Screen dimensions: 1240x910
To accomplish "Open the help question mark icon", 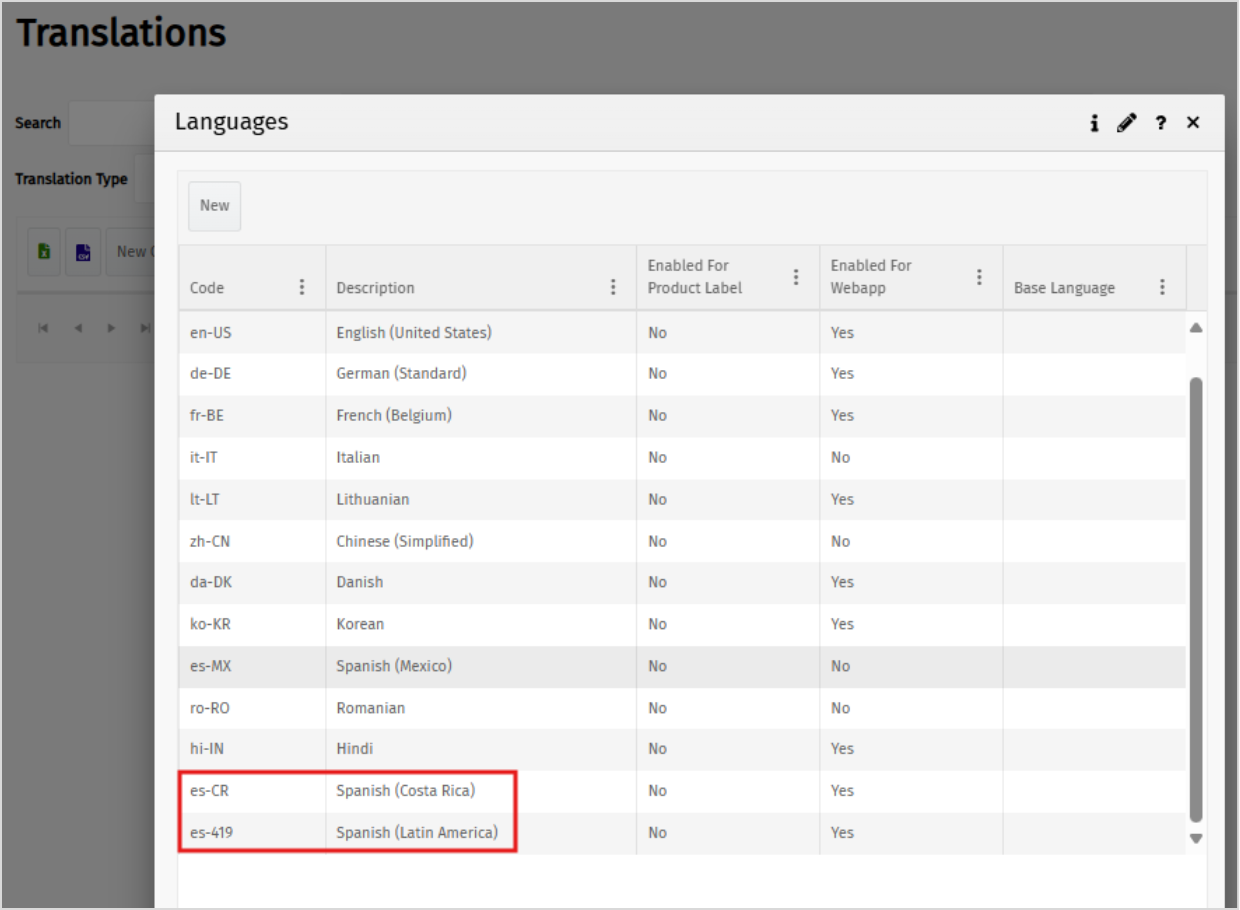I will (x=1160, y=123).
